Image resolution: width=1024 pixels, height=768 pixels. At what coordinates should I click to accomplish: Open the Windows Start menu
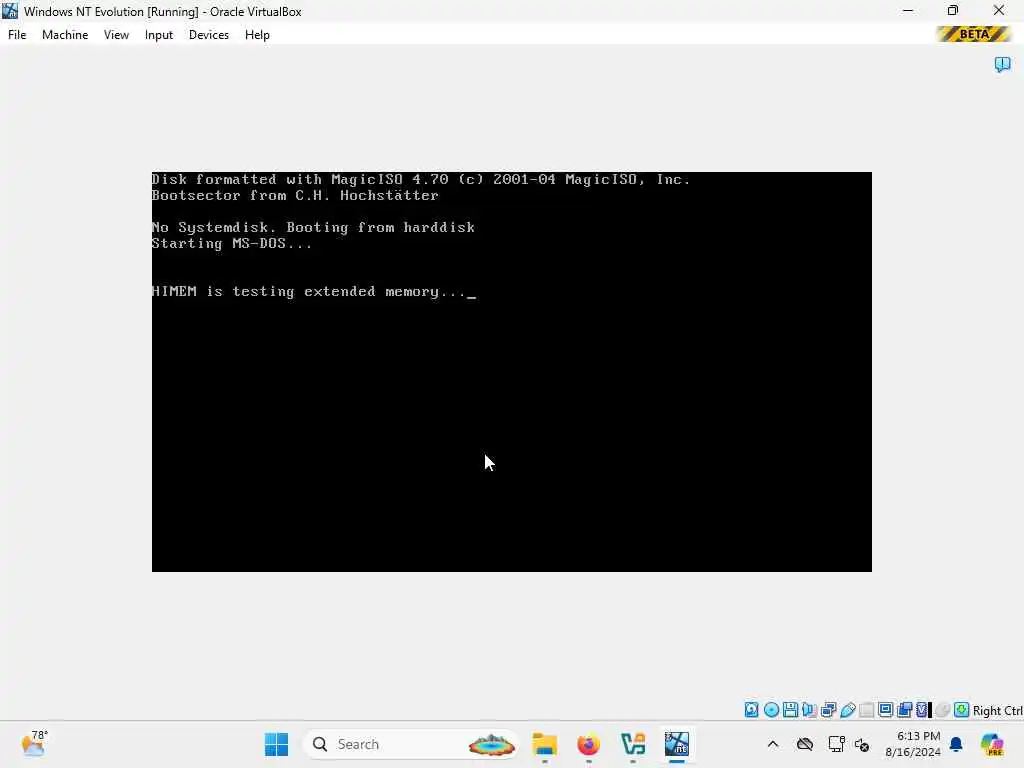[x=276, y=744]
